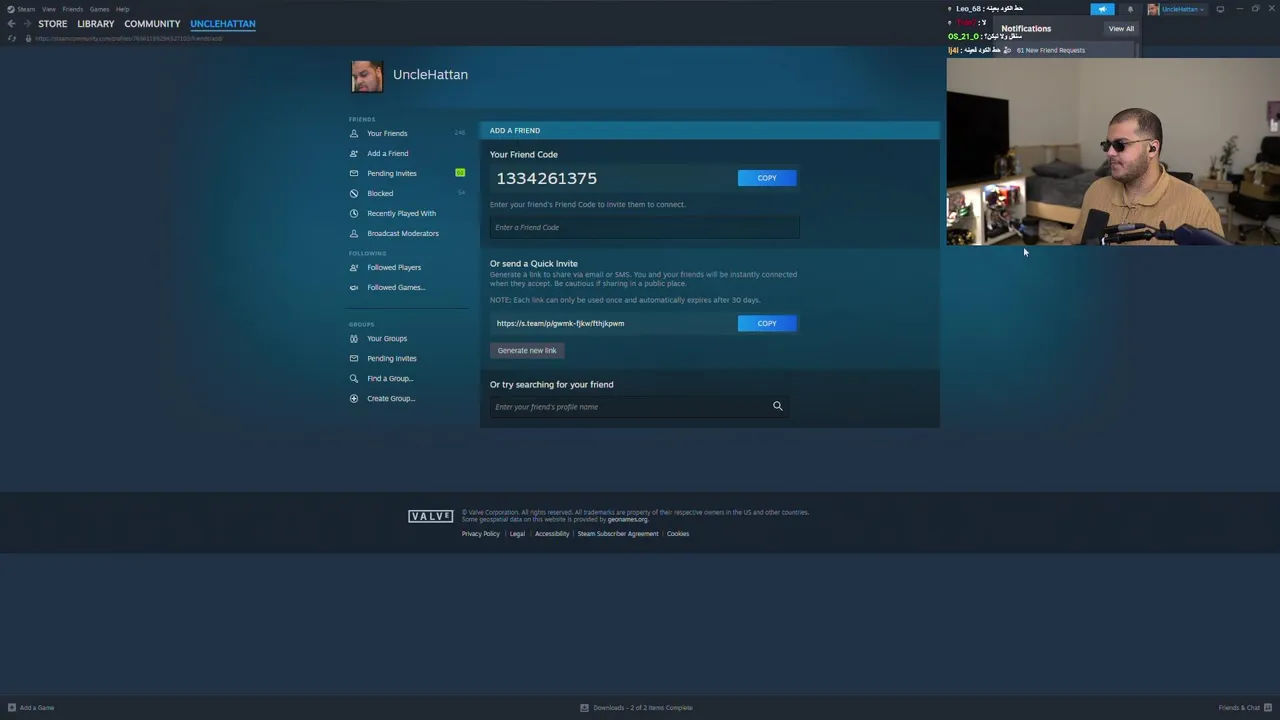Go to the STORE tab
The width and height of the screenshot is (1280, 720).
click(x=53, y=24)
